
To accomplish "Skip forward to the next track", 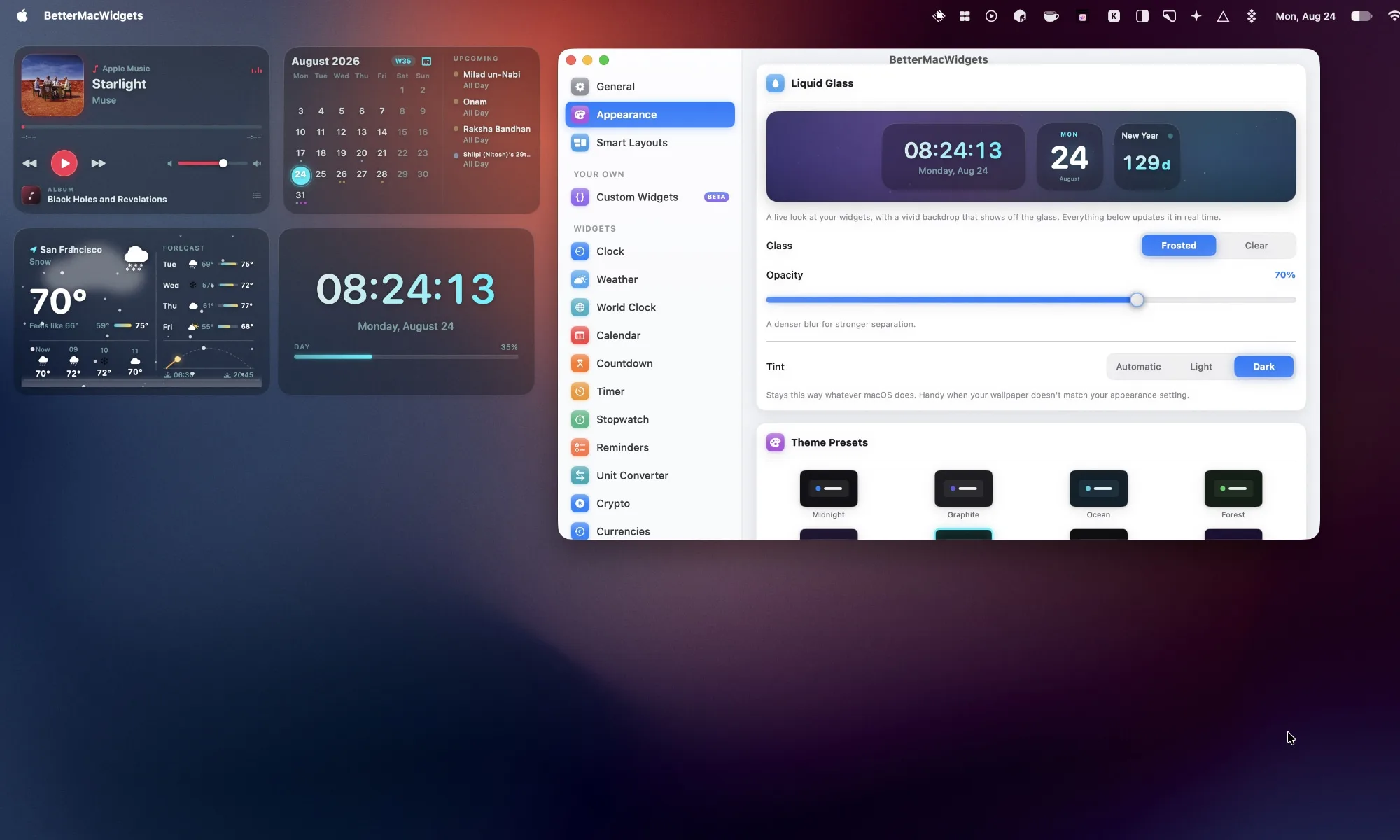I will [99, 163].
